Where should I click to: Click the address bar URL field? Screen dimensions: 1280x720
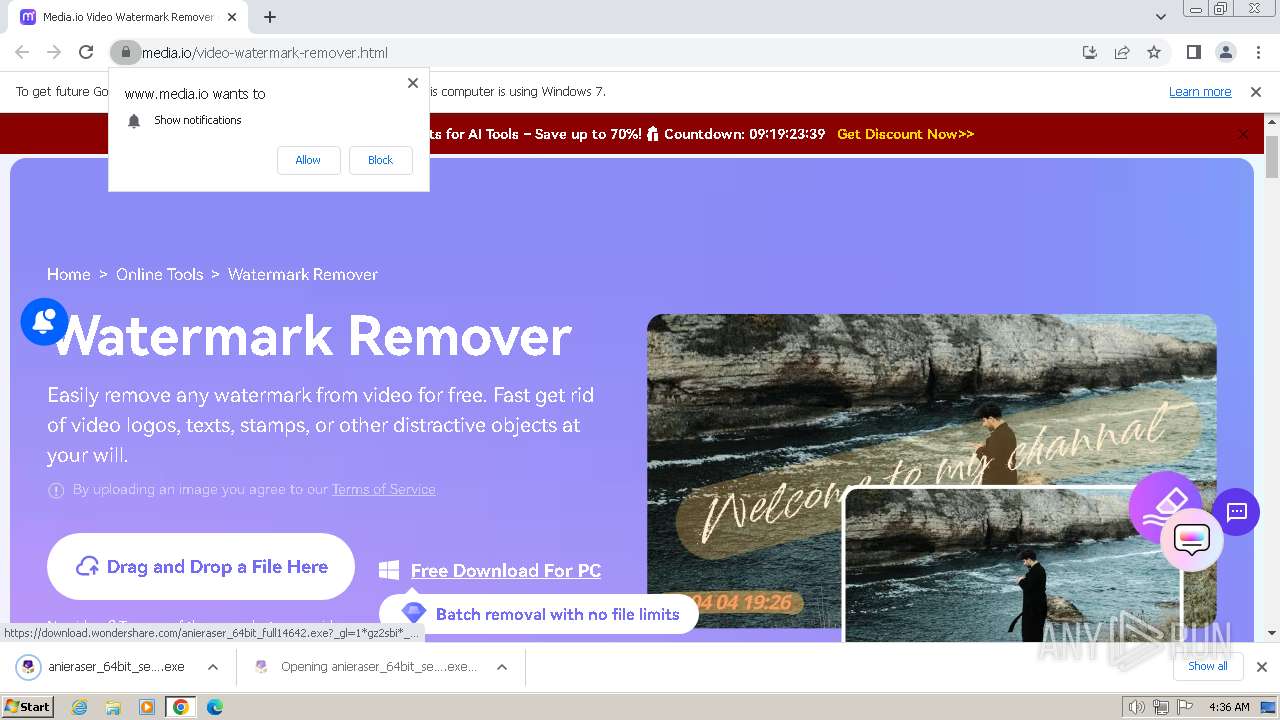(x=600, y=53)
